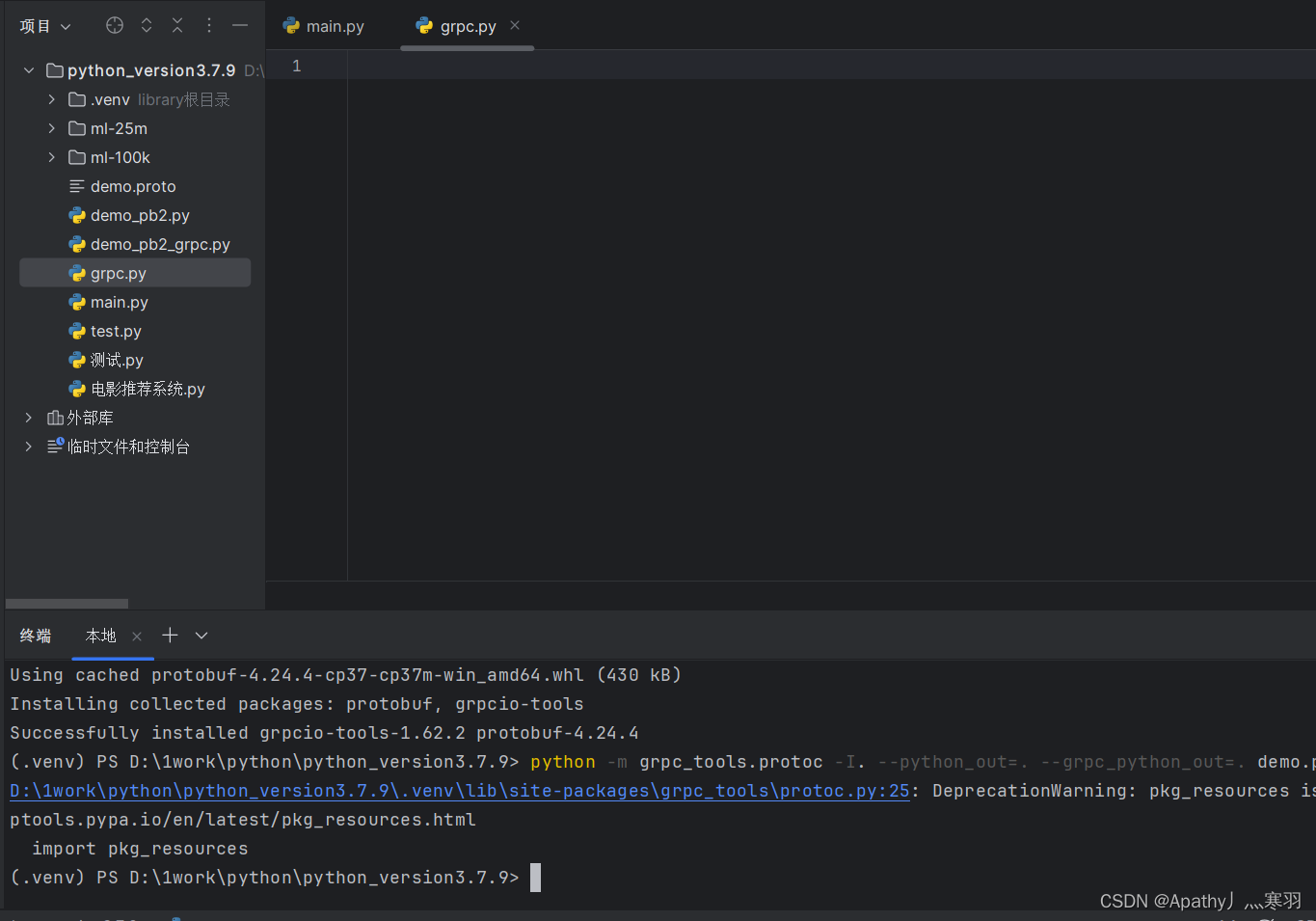Image resolution: width=1316 pixels, height=921 pixels.
Task: Open project panel options via three-dot icon
Action: point(208,25)
